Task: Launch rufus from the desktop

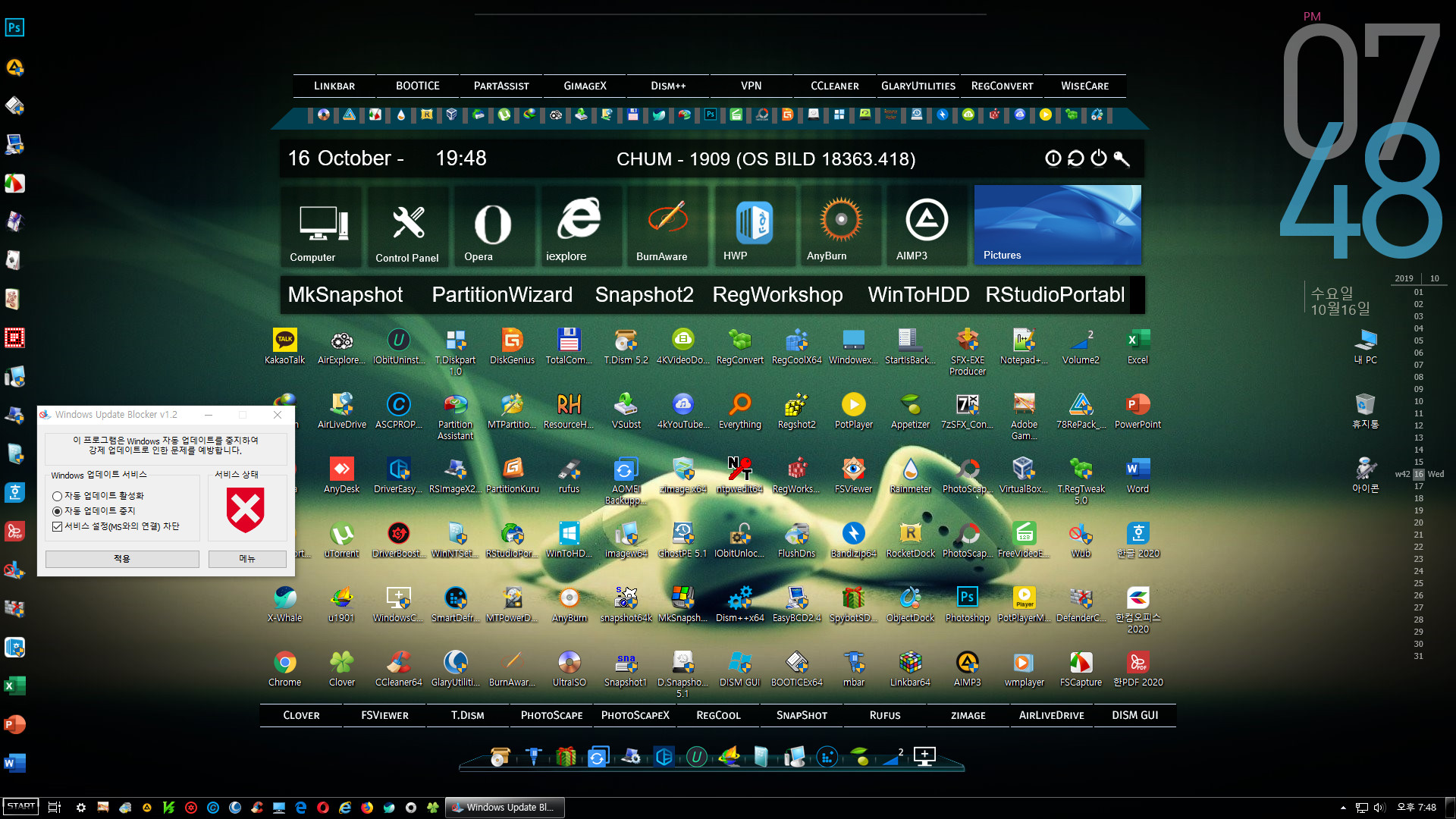Action: tap(569, 475)
